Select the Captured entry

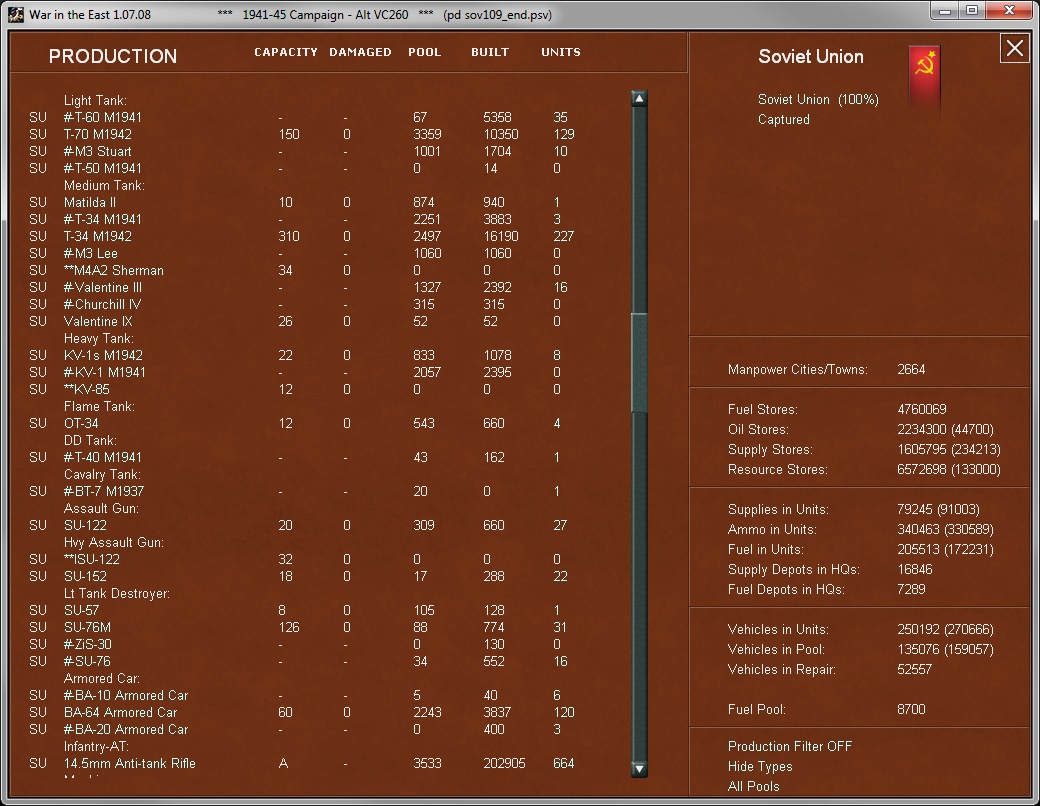coord(783,119)
